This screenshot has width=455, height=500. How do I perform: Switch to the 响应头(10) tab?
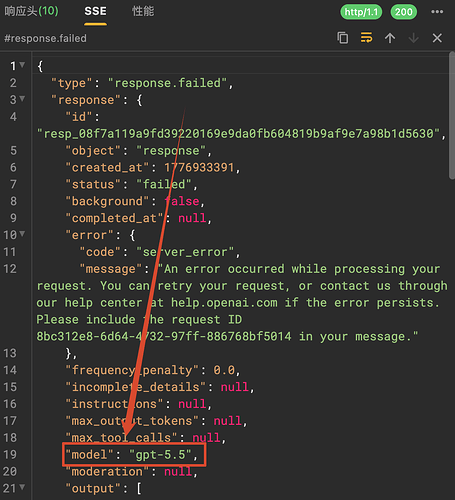point(31,11)
